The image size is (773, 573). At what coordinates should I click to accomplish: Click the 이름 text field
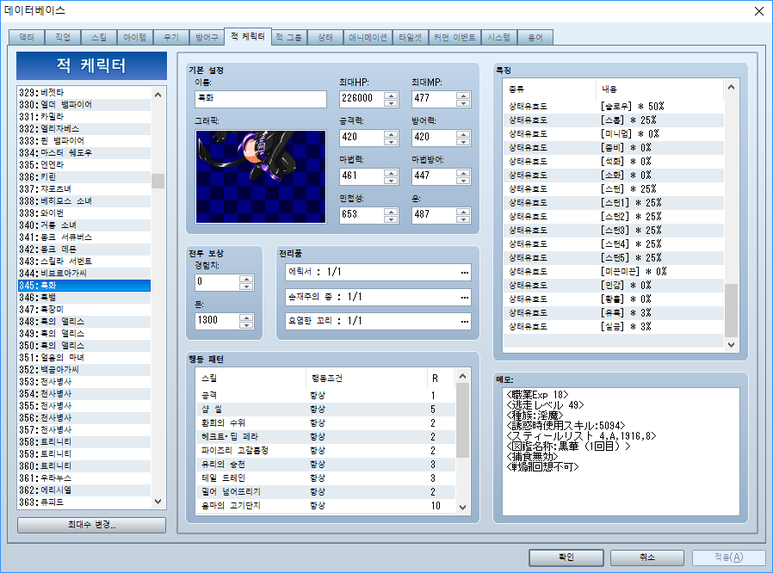pyautogui.click(x=260, y=99)
